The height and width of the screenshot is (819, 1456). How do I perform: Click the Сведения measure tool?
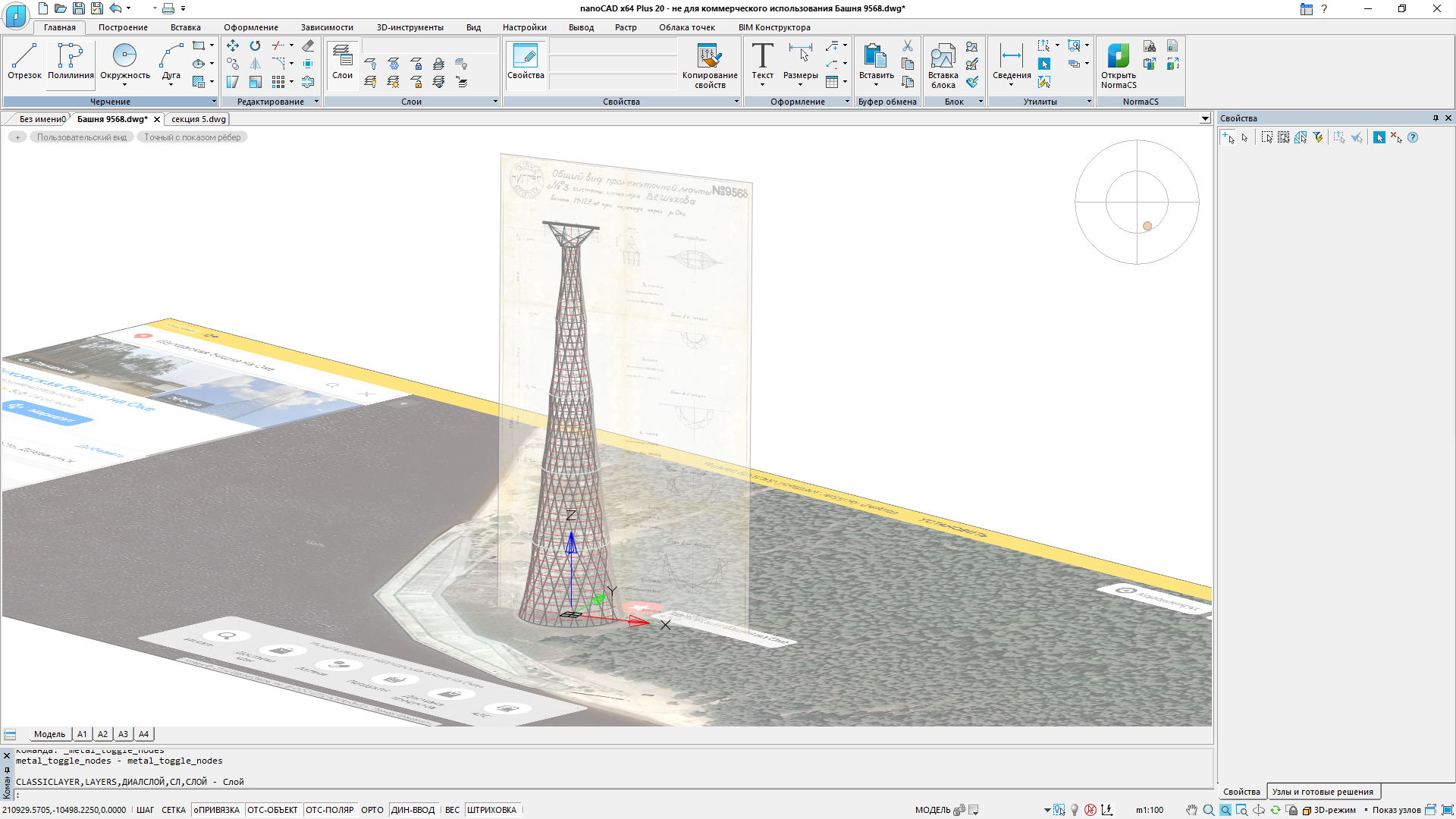click(1011, 57)
